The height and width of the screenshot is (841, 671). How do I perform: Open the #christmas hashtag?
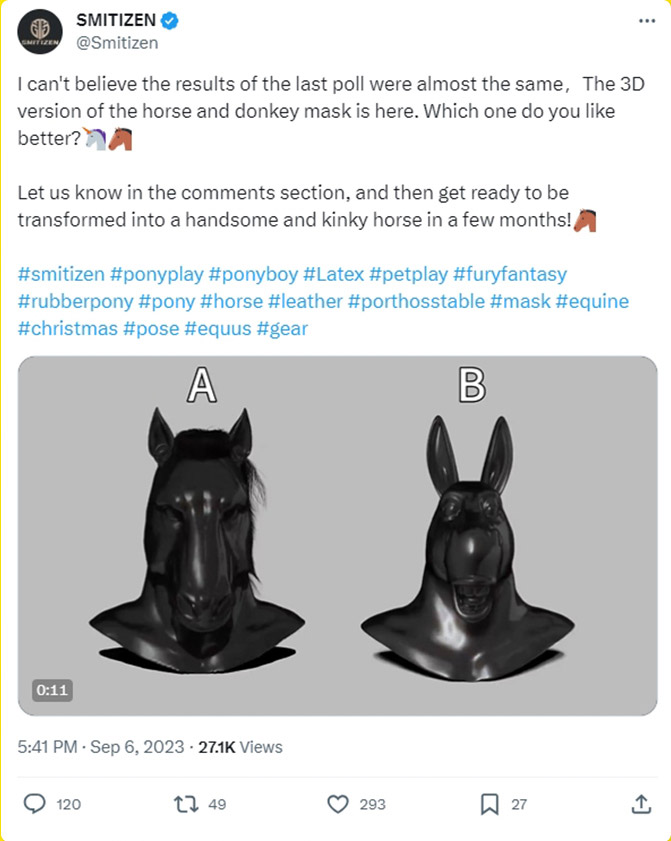pos(66,328)
